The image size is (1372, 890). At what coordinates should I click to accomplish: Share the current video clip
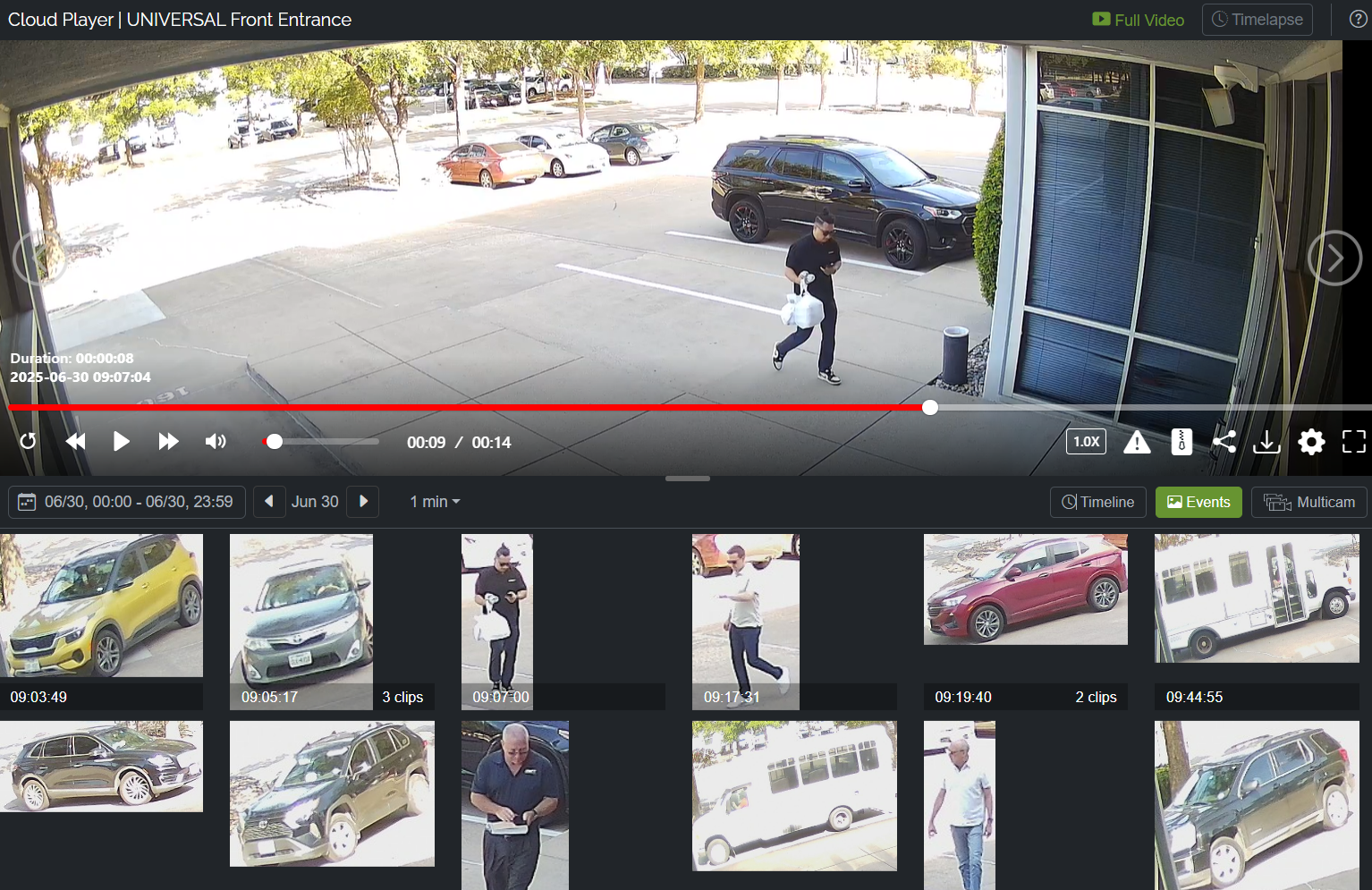[1224, 442]
